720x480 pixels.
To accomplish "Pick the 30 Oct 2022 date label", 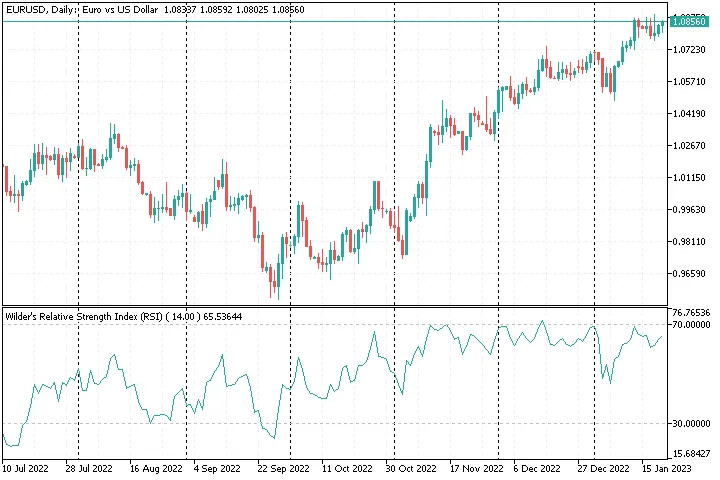I will coord(411,468).
